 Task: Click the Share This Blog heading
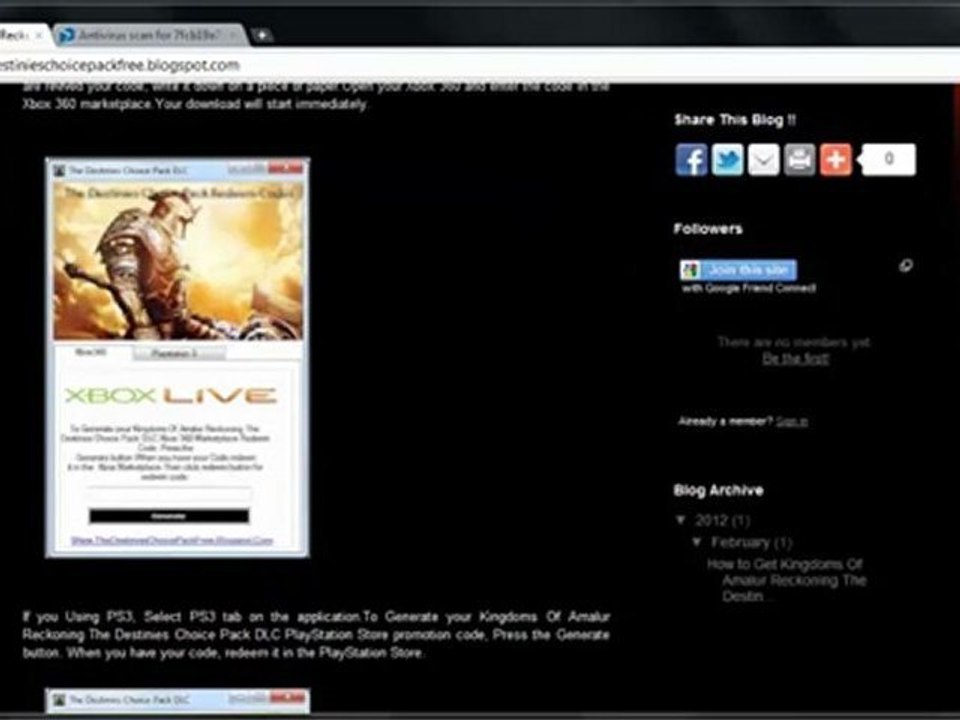735,120
